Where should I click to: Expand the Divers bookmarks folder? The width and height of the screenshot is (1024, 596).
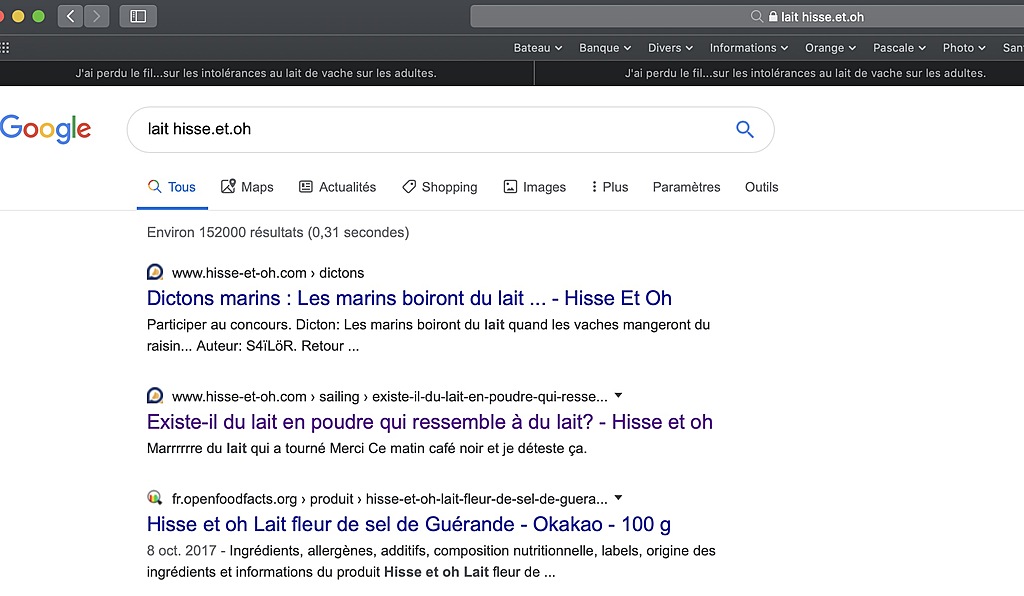click(670, 48)
